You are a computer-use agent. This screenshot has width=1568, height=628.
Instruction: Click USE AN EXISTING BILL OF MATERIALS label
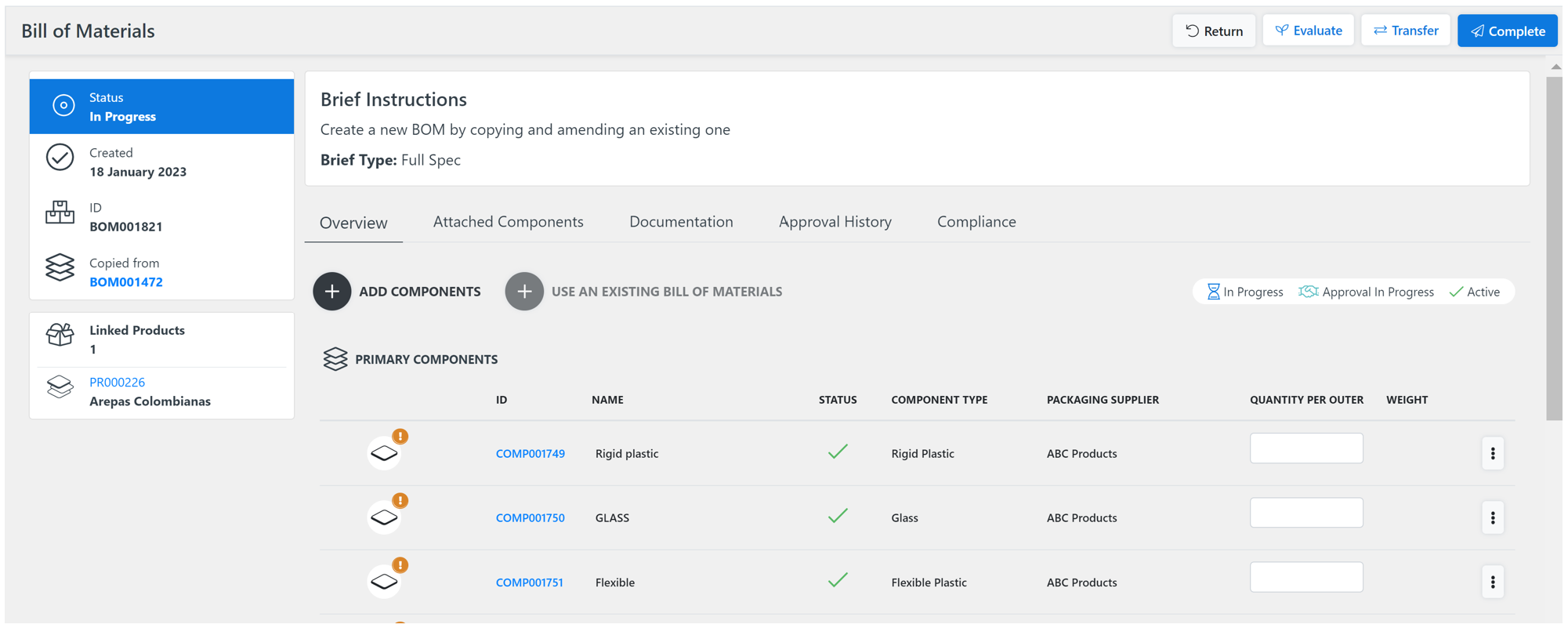coord(667,292)
